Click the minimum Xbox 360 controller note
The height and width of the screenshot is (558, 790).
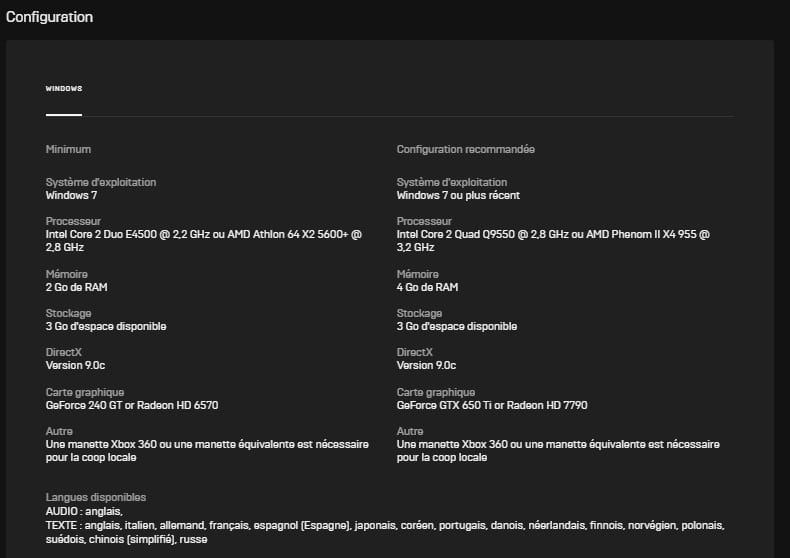(207, 451)
